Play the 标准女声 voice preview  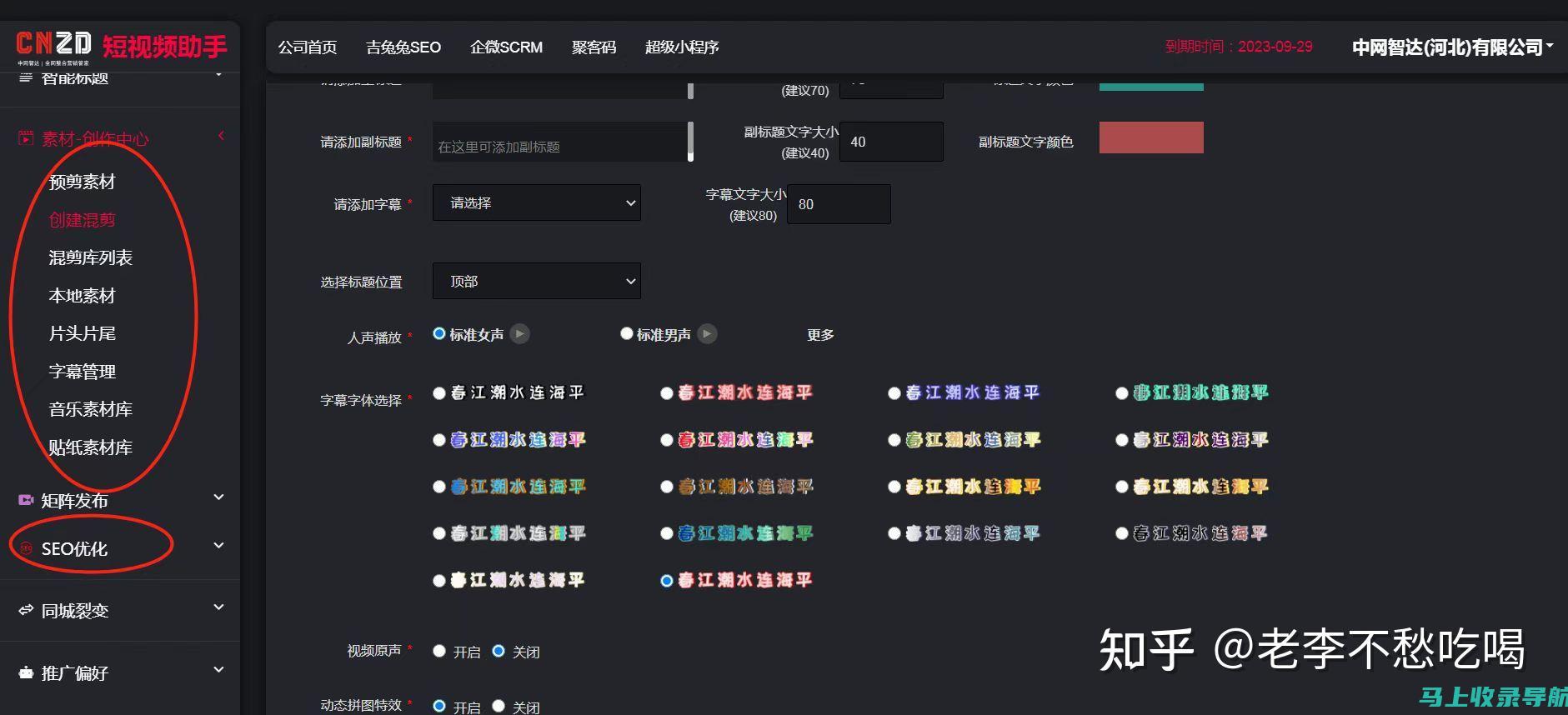point(519,333)
